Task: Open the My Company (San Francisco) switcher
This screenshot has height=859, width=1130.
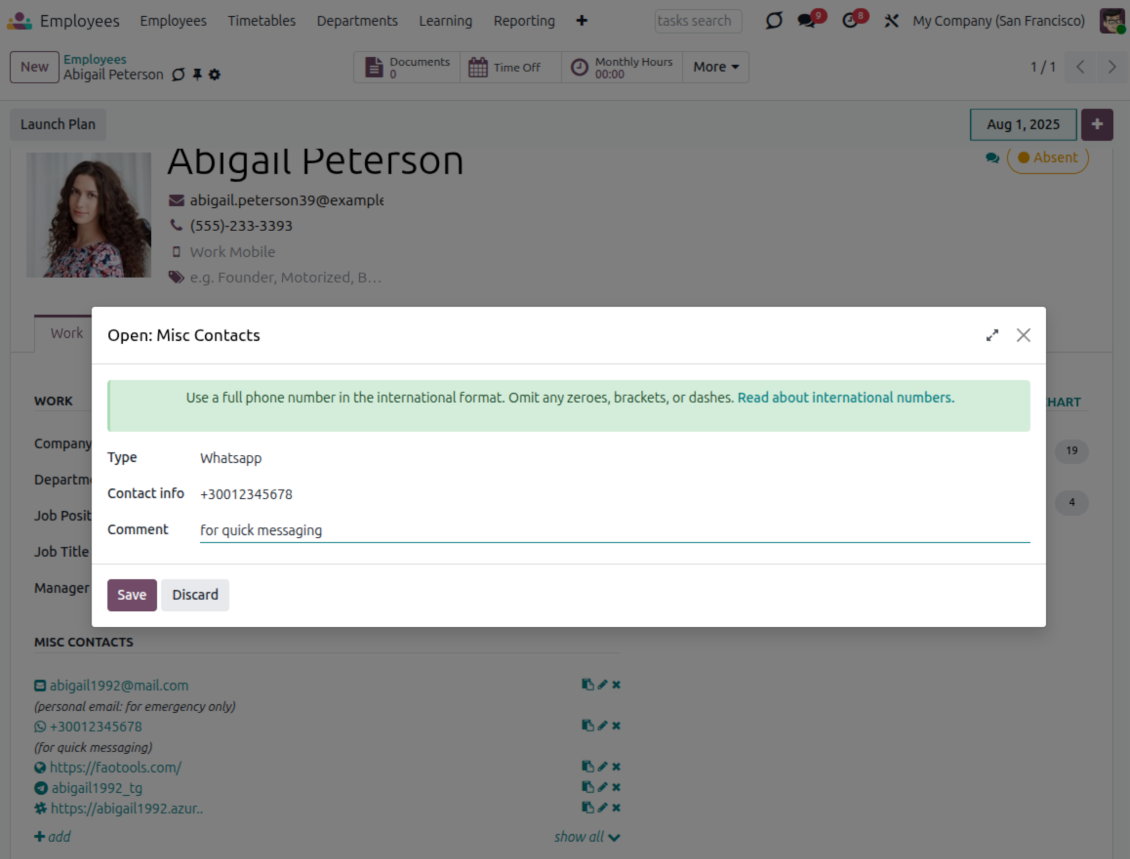Action: tap(998, 21)
